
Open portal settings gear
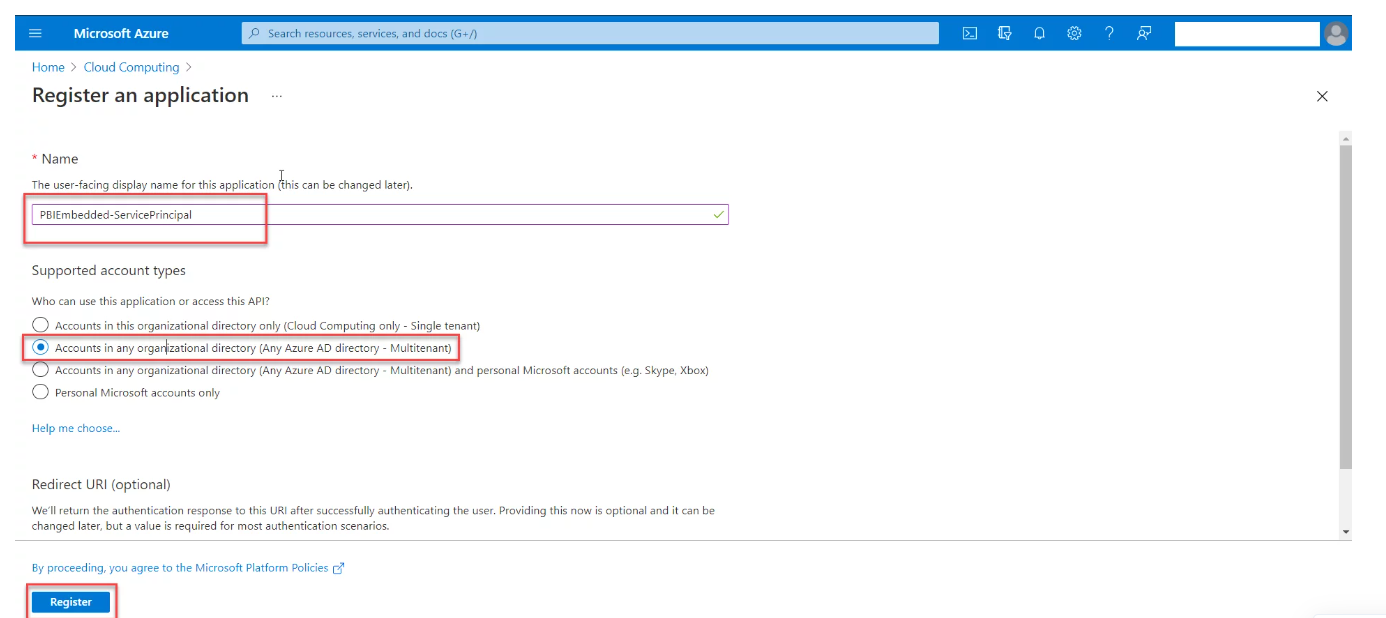tap(1074, 33)
